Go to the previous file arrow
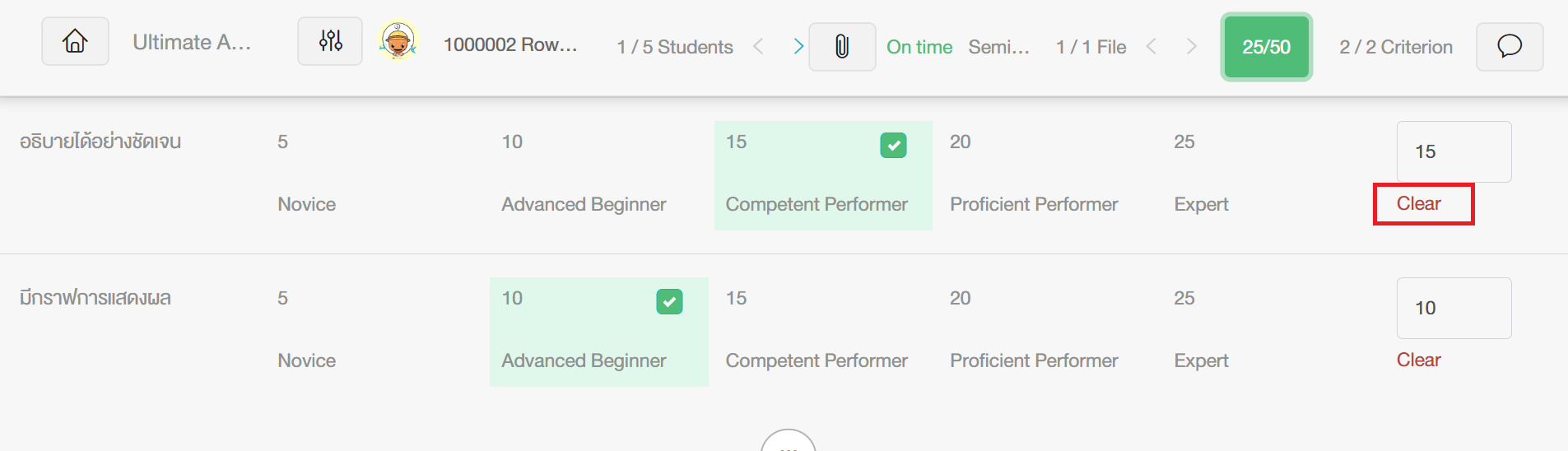This screenshot has width=1568, height=451. [x=1152, y=47]
